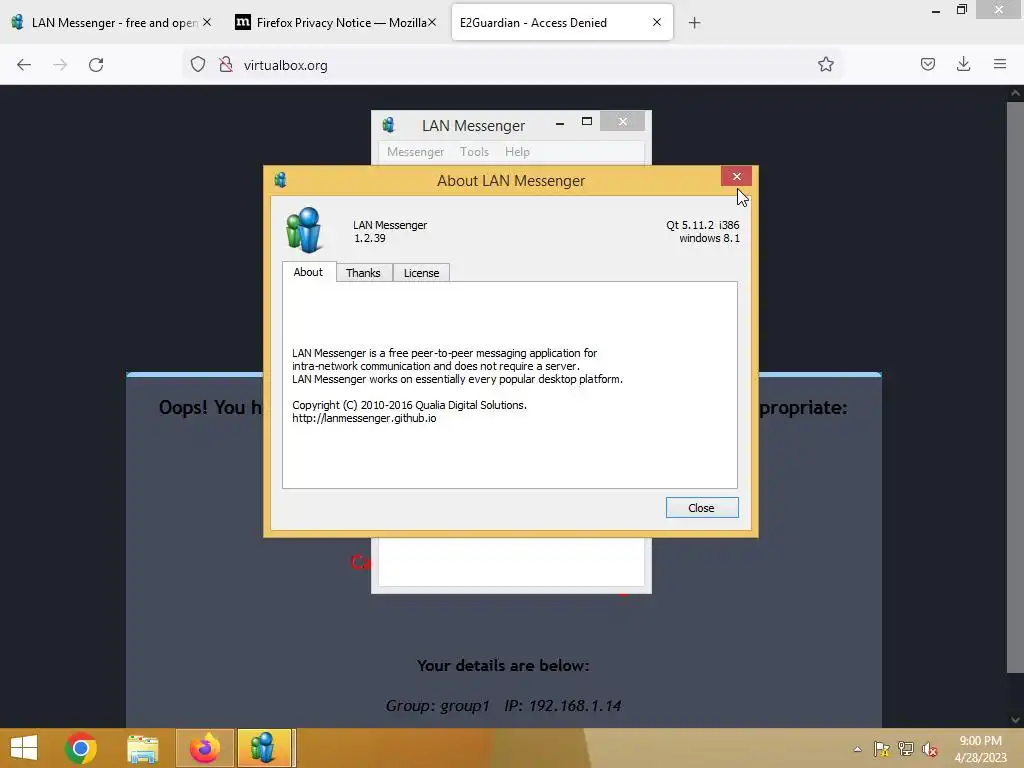Click LAN Messenger window title icon
1024x768 pixels.
pyautogui.click(x=389, y=125)
